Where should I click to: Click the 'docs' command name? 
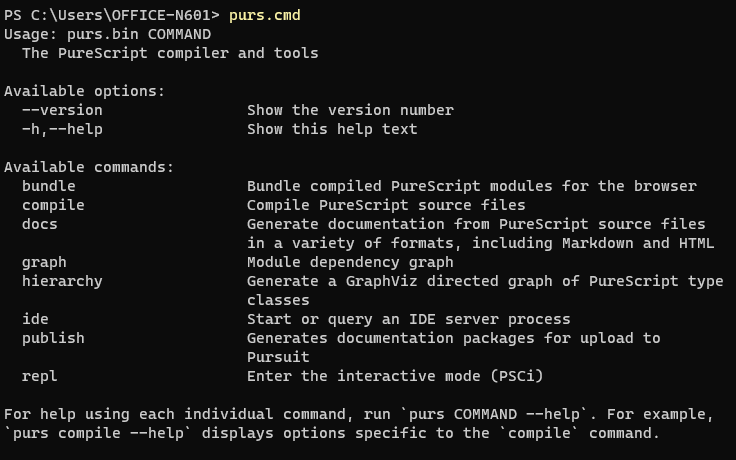pos(40,224)
